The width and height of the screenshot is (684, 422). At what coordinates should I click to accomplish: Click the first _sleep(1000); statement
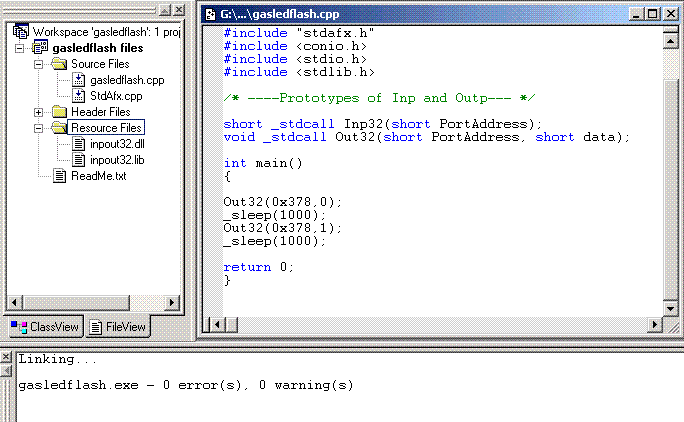point(275,215)
